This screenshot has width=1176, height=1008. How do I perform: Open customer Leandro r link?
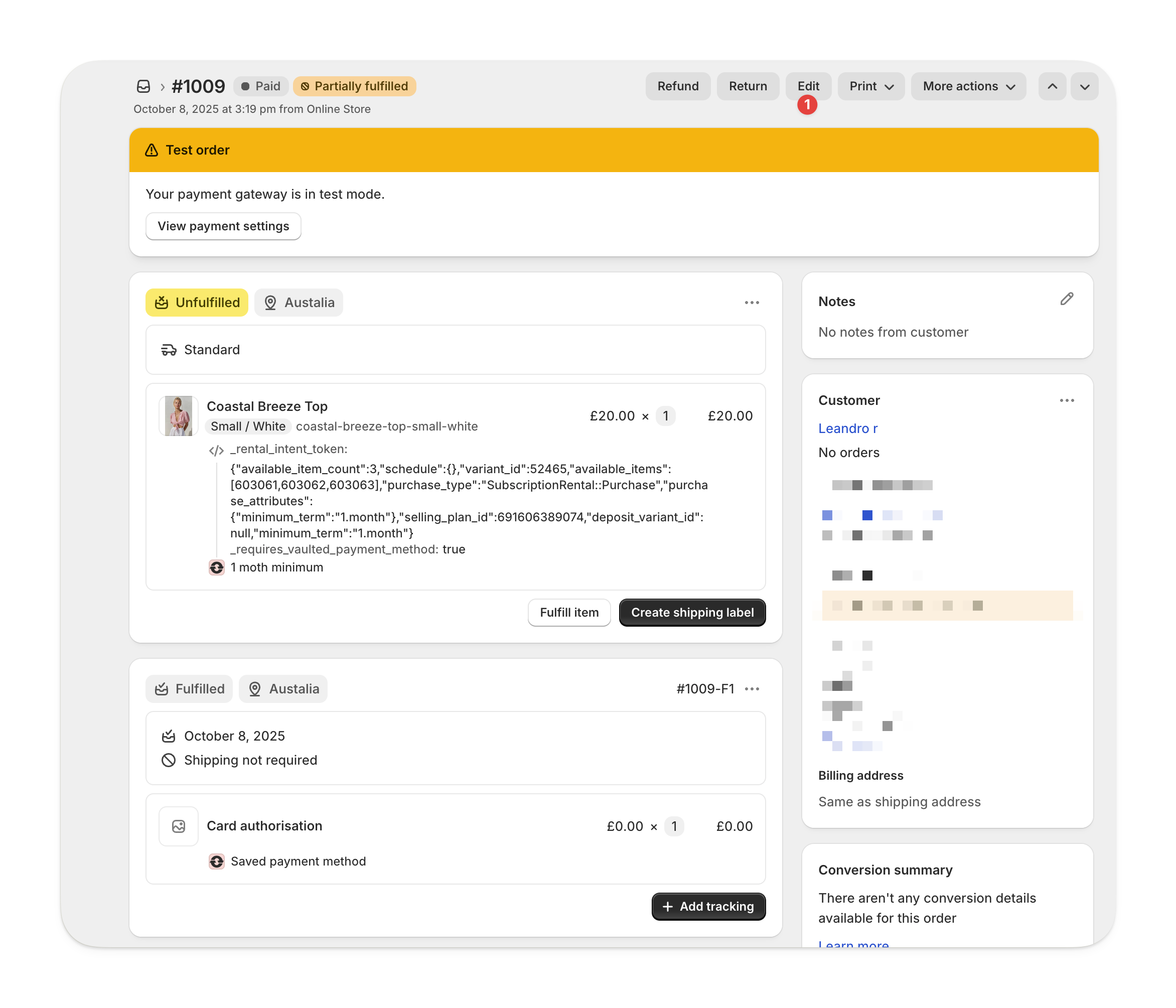pyautogui.click(x=847, y=428)
